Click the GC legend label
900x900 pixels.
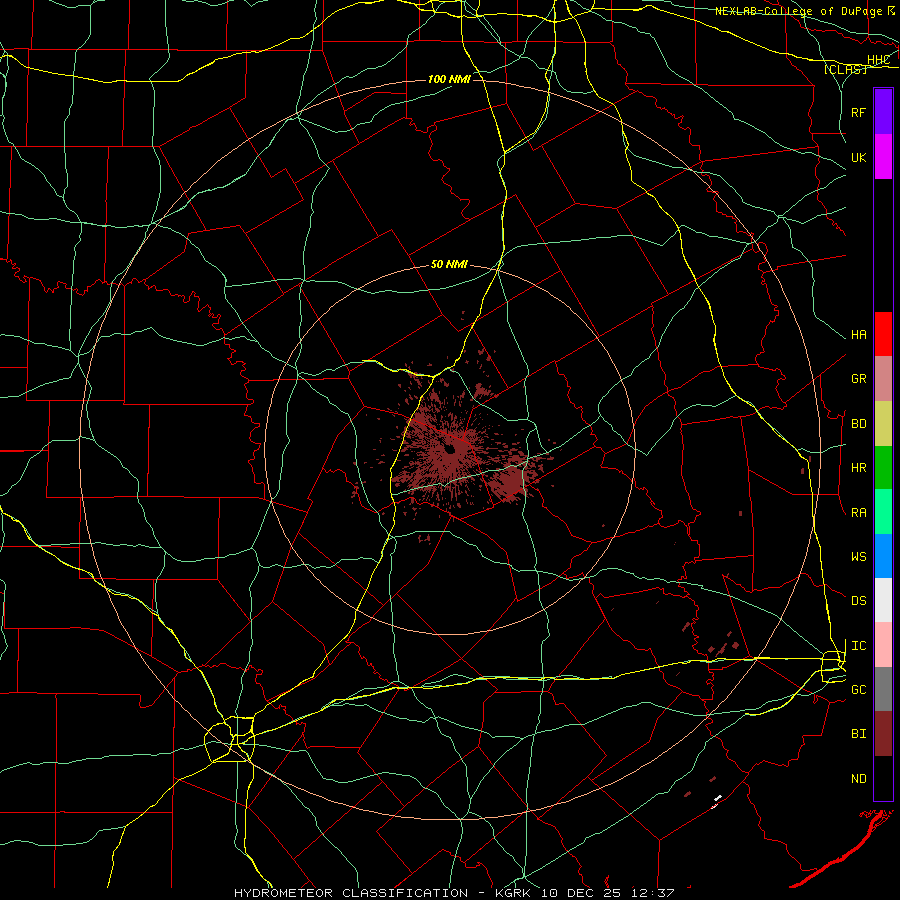coord(859,690)
